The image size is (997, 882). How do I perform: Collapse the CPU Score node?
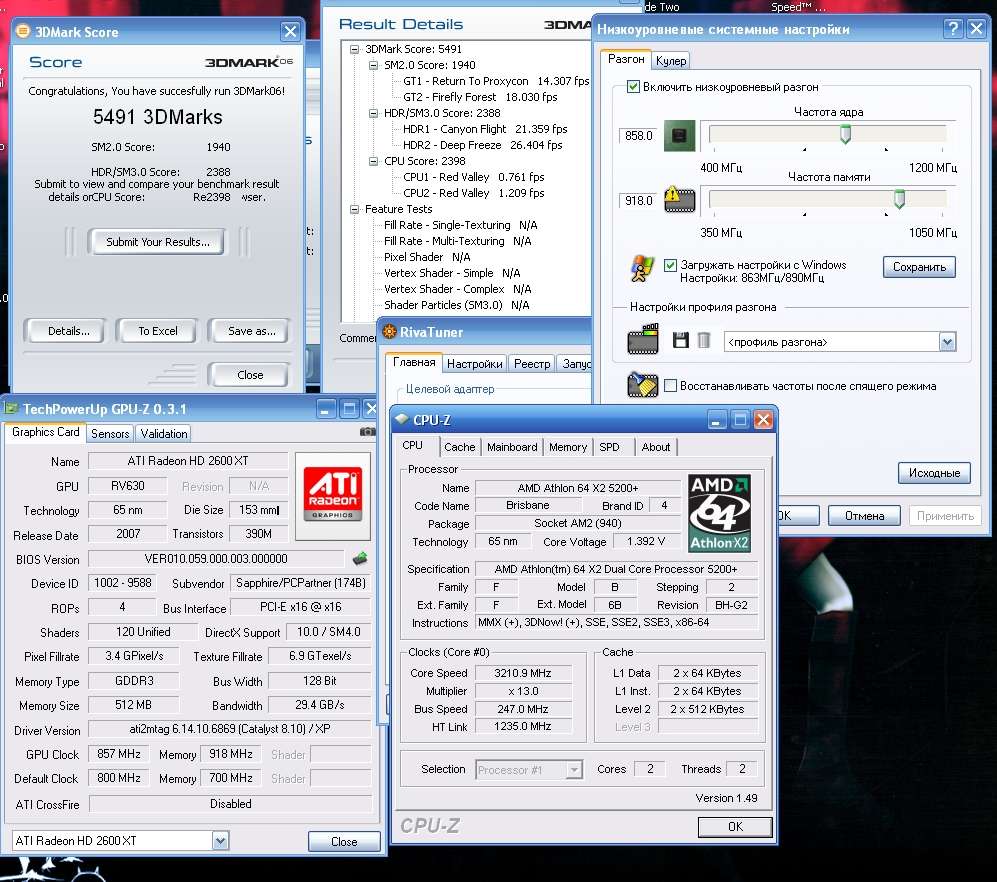(373, 161)
